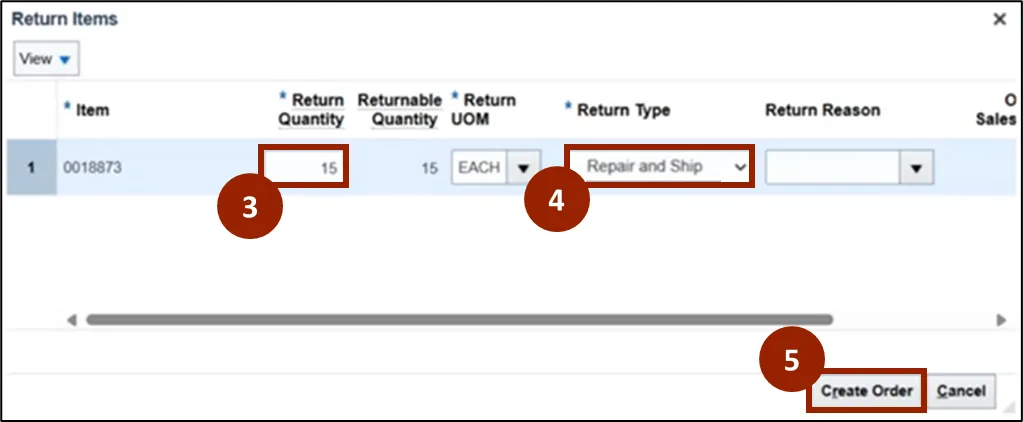Open the View dropdown menu
The height and width of the screenshot is (422, 1023).
click(x=46, y=59)
